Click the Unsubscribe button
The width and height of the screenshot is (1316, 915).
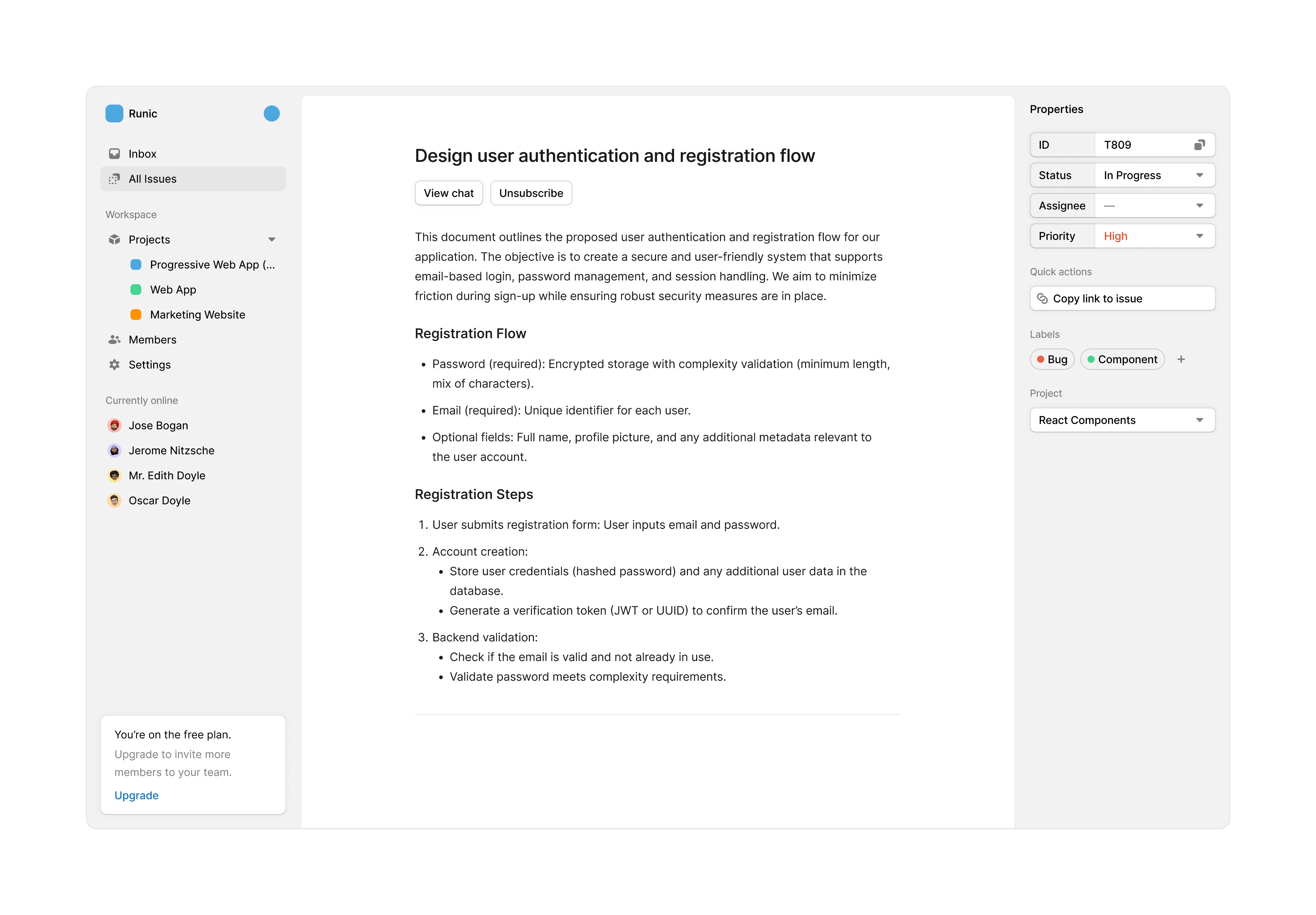(531, 193)
